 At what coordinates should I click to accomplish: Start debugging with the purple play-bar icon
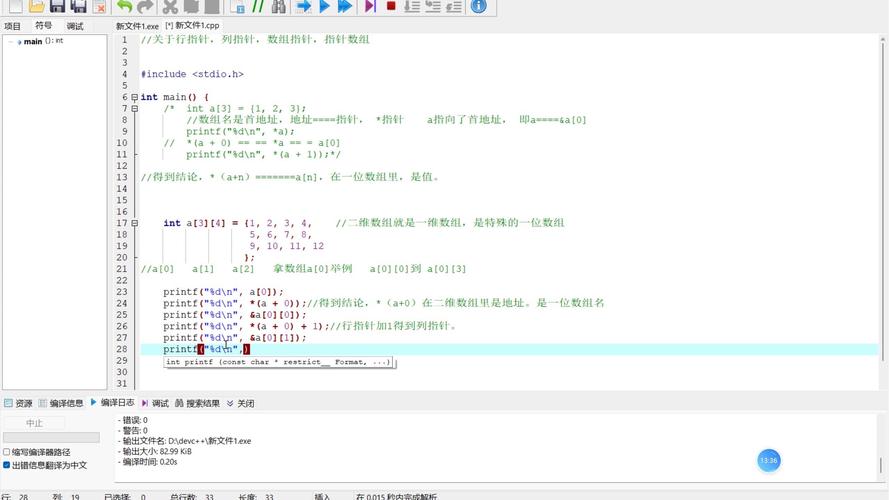370,6
